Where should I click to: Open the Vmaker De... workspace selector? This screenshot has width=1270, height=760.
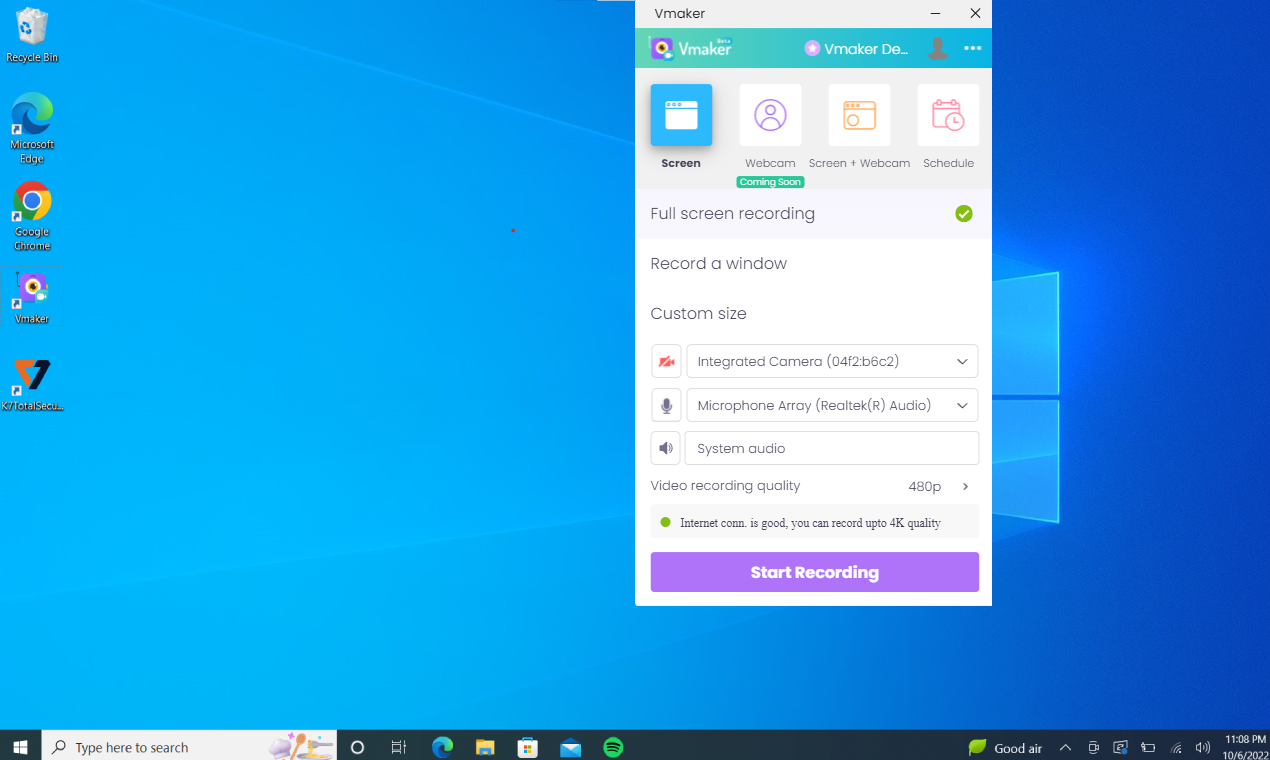(856, 48)
